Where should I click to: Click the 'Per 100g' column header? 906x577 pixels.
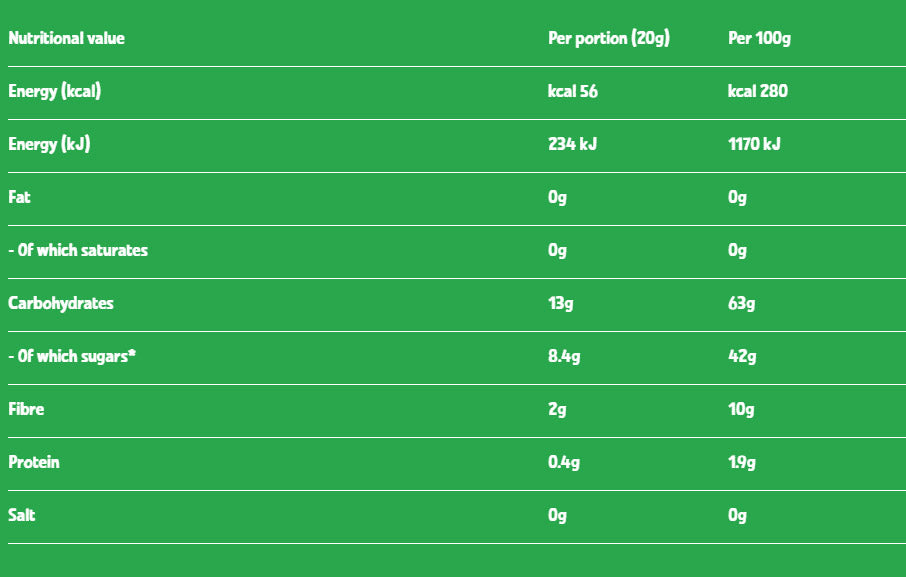tap(759, 39)
